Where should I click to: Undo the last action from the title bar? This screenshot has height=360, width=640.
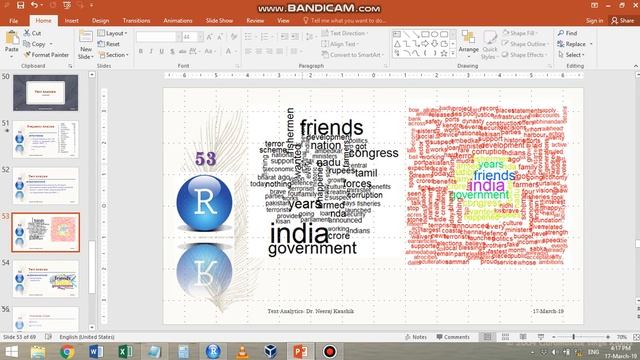[x=34, y=5]
